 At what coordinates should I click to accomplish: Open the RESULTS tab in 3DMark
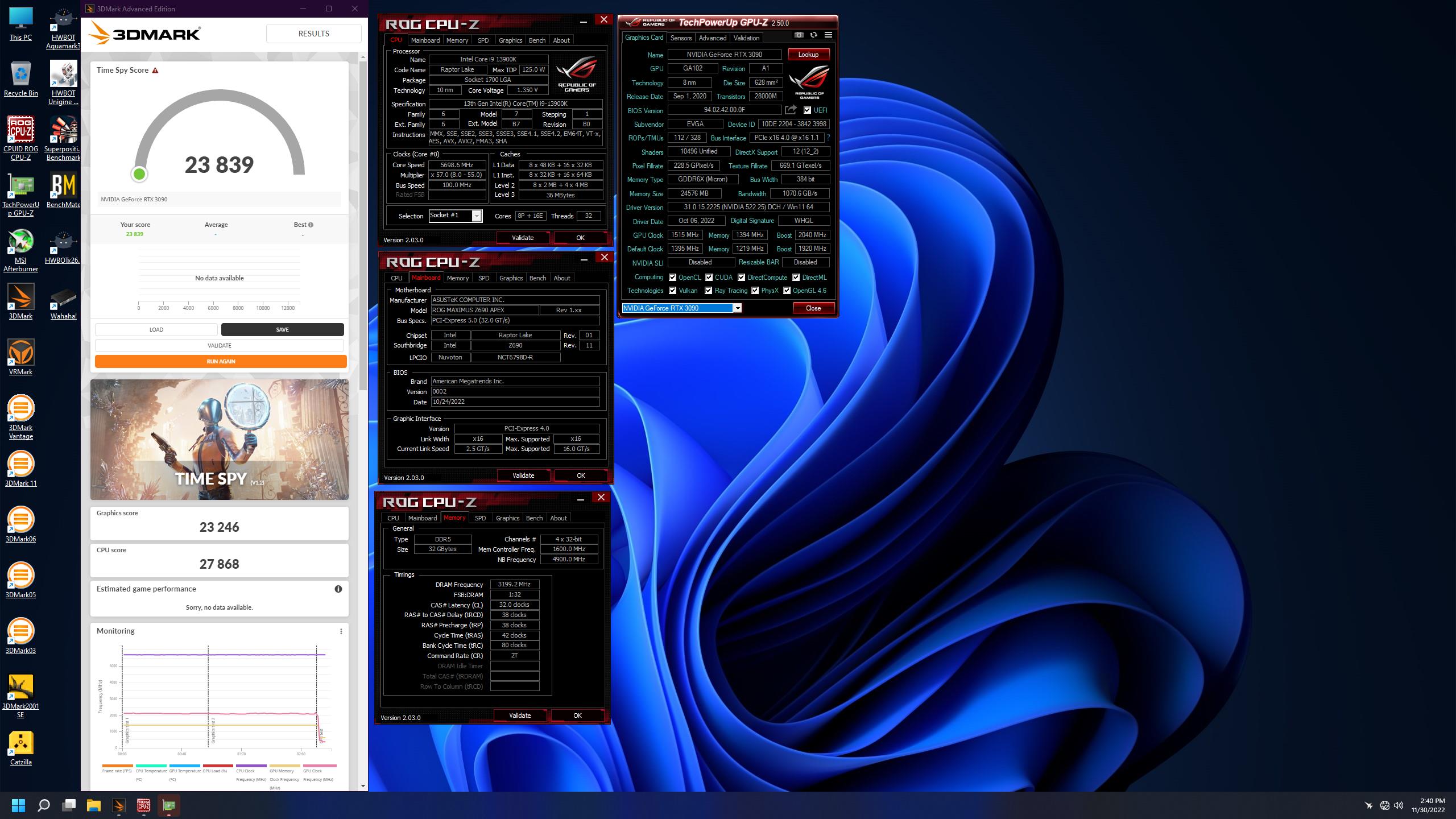(314, 34)
